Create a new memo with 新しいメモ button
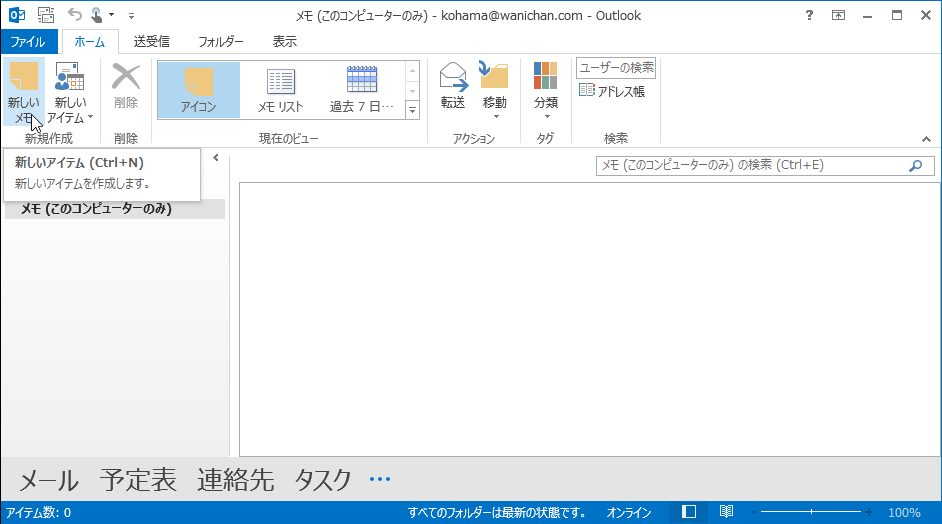Viewport: 942px width, 524px height. [x=24, y=92]
